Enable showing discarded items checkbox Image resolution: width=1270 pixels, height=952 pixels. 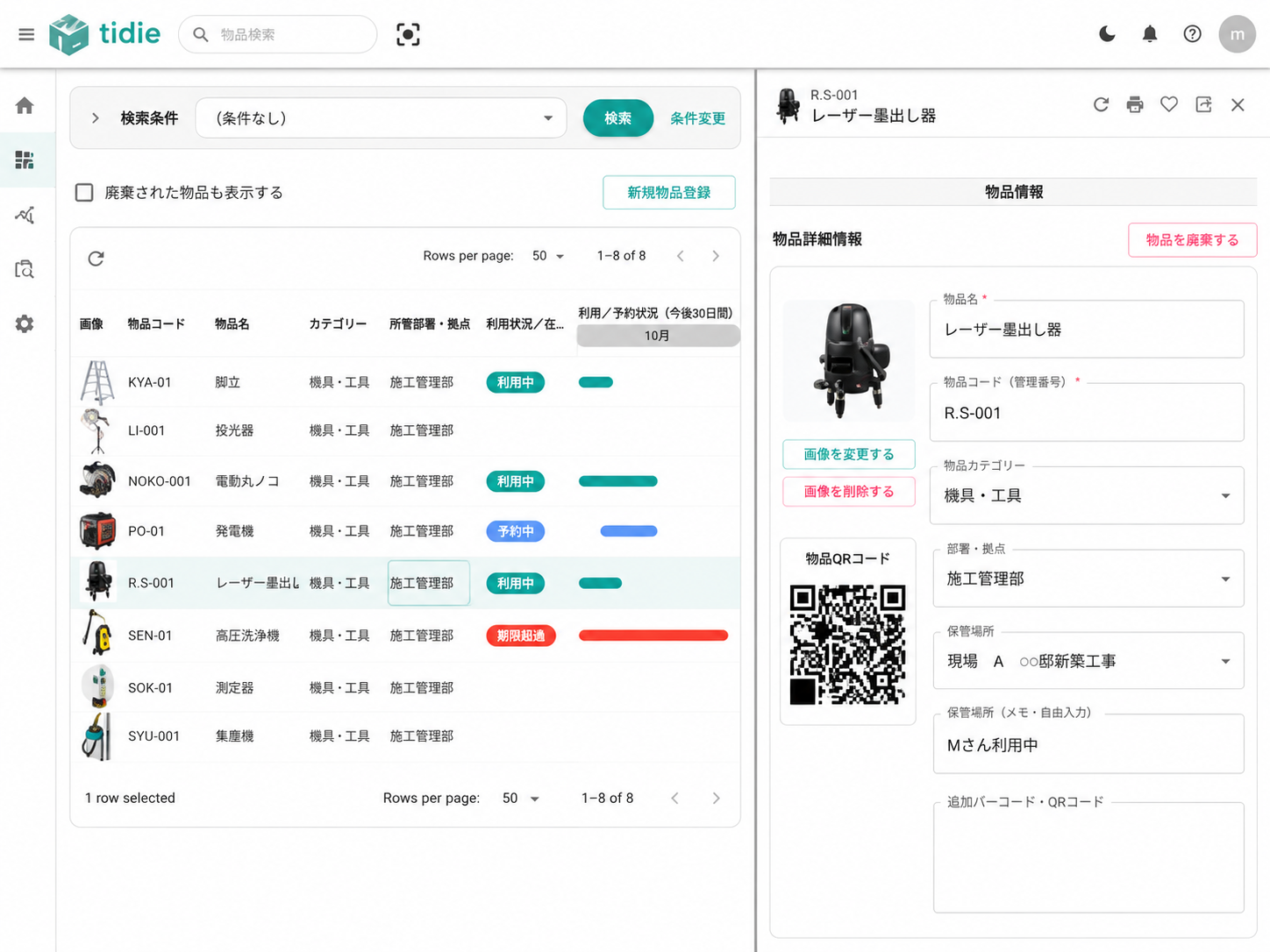pos(84,192)
